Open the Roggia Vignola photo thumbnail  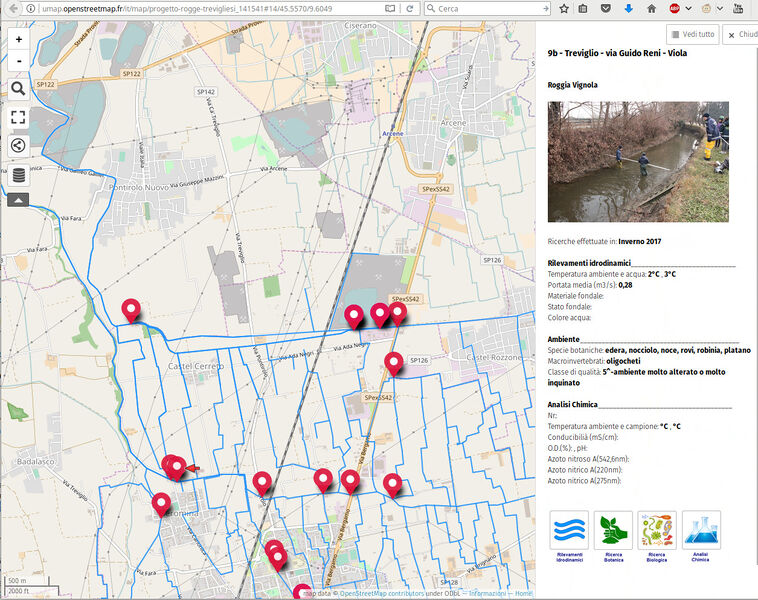[x=638, y=161]
